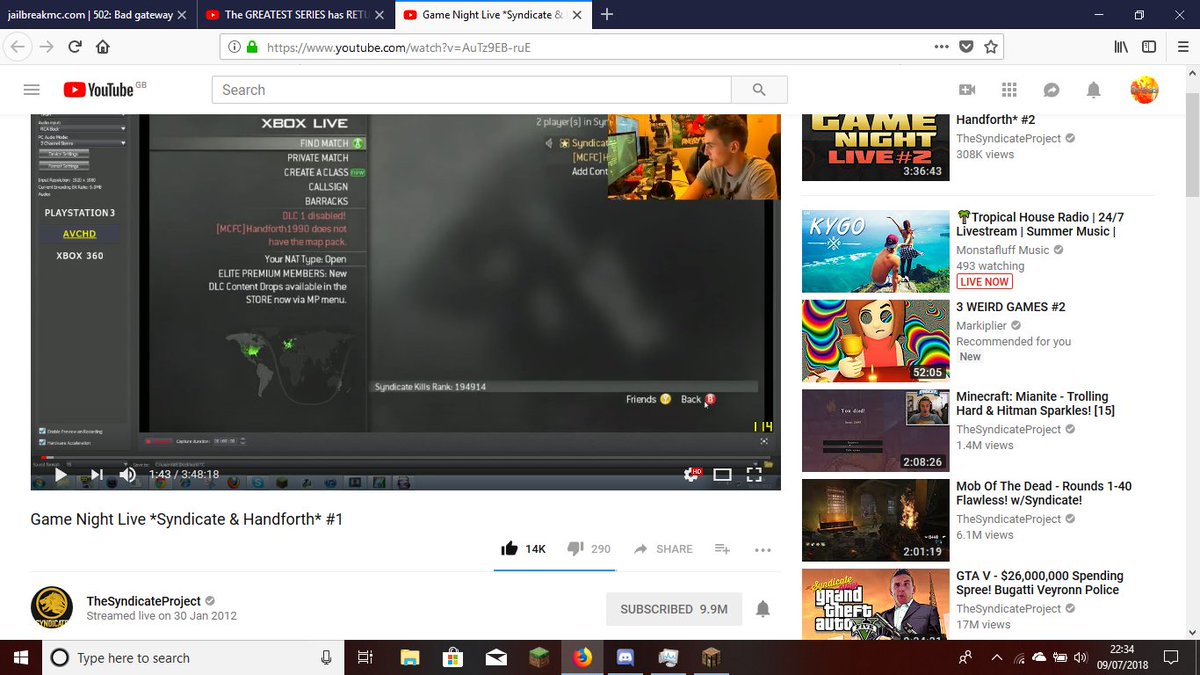Click Firefox forward arrow
The height and width of the screenshot is (675, 1200).
click(46, 46)
